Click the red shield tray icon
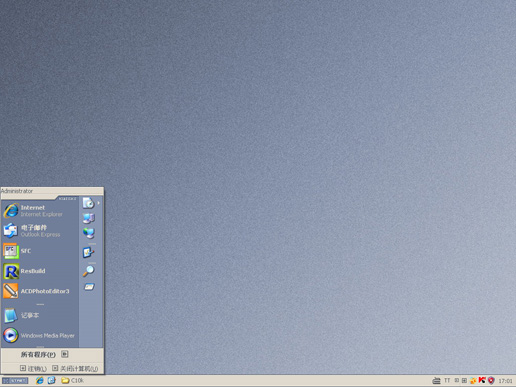This screenshot has width=516, height=387. 491,380
